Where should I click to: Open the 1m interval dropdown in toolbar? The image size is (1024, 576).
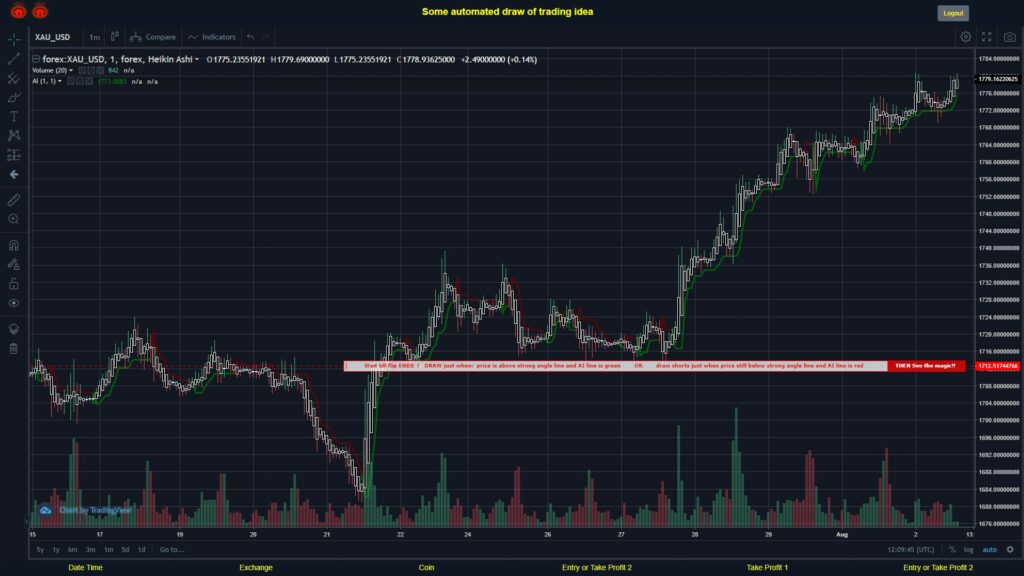pos(95,37)
